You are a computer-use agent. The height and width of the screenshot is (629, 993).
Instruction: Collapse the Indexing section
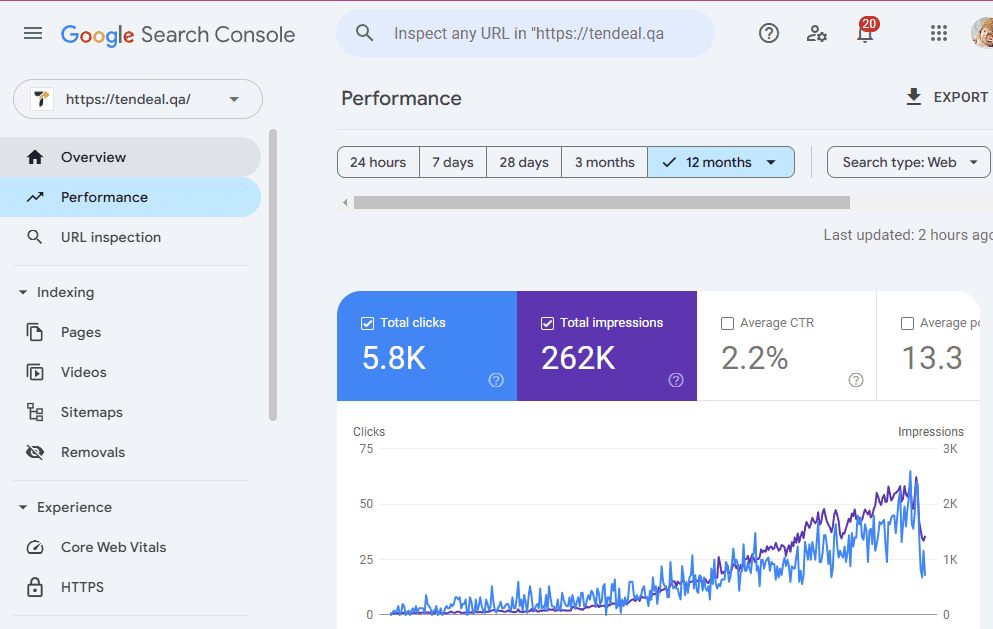[23, 293]
